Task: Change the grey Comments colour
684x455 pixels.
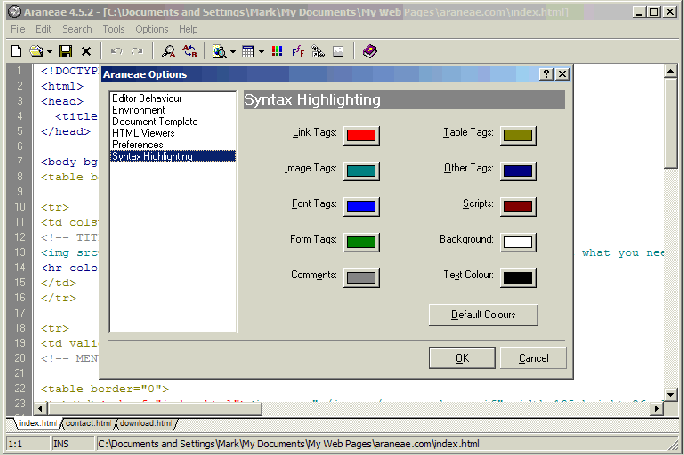Action: (361, 278)
